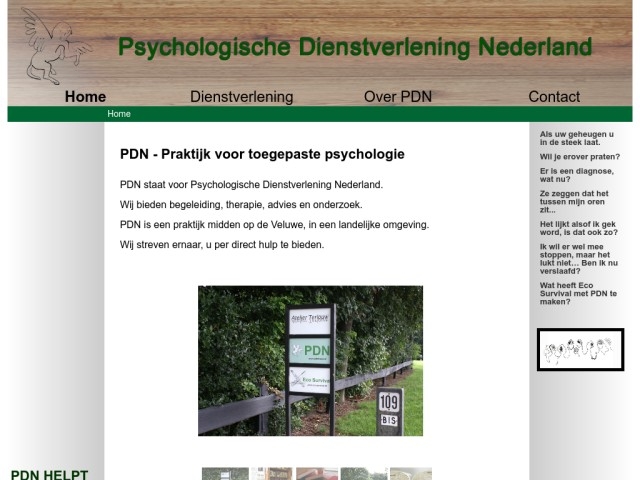Open link 'Het lijkt alsof ik gek word'
The width and height of the screenshot is (640, 480).
tap(578, 228)
